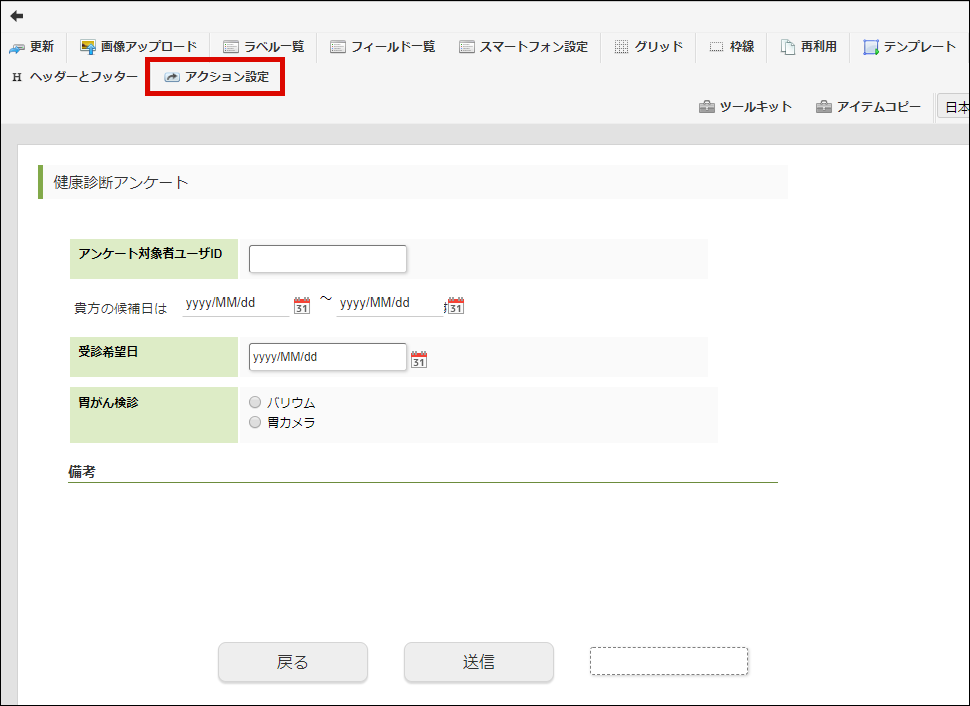
Task: Click the 枠線 border icon
Action: click(x=731, y=46)
